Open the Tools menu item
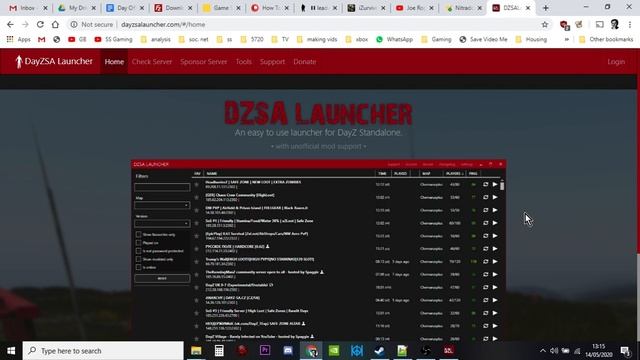This screenshot has width=640, height=360. tap(244, 62)
